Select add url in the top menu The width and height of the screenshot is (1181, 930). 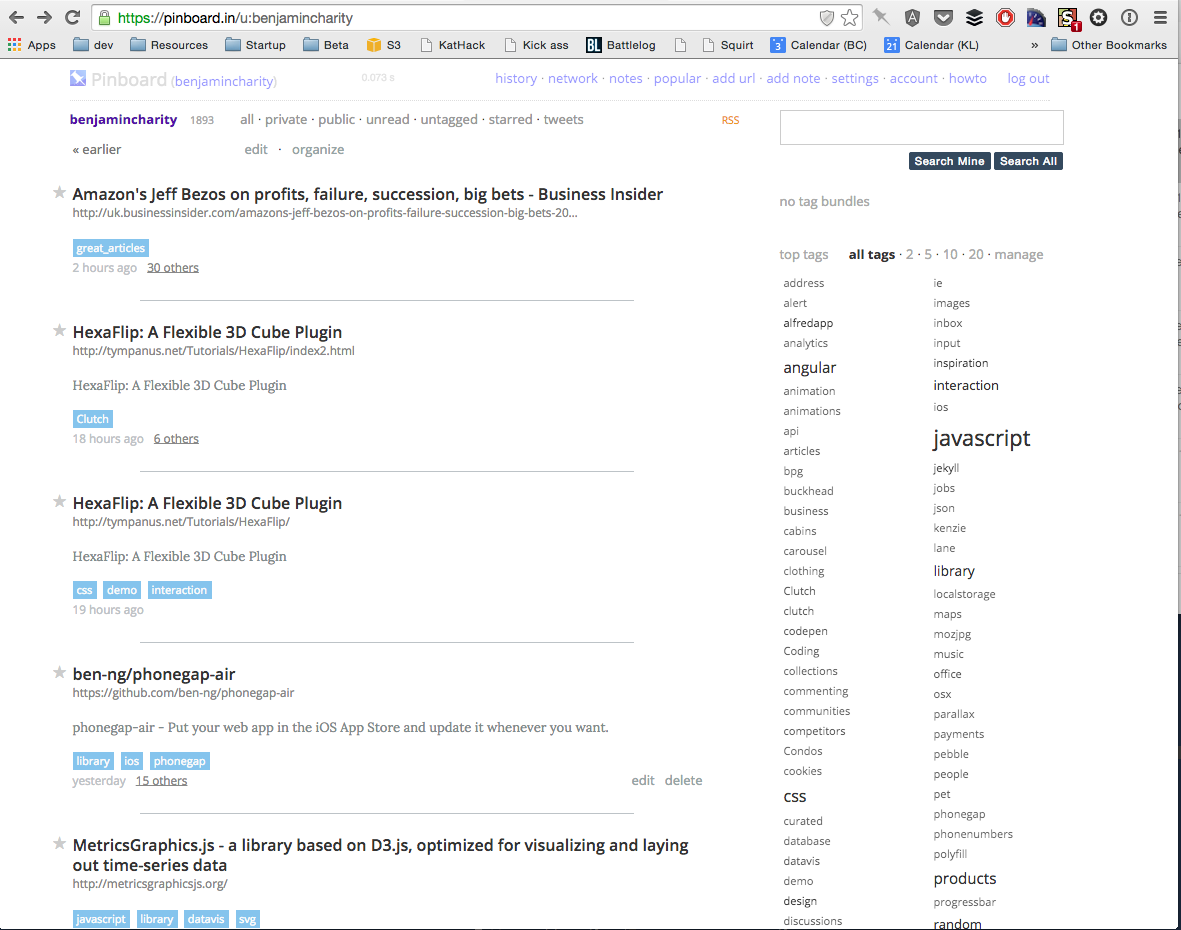click(734, 78)
